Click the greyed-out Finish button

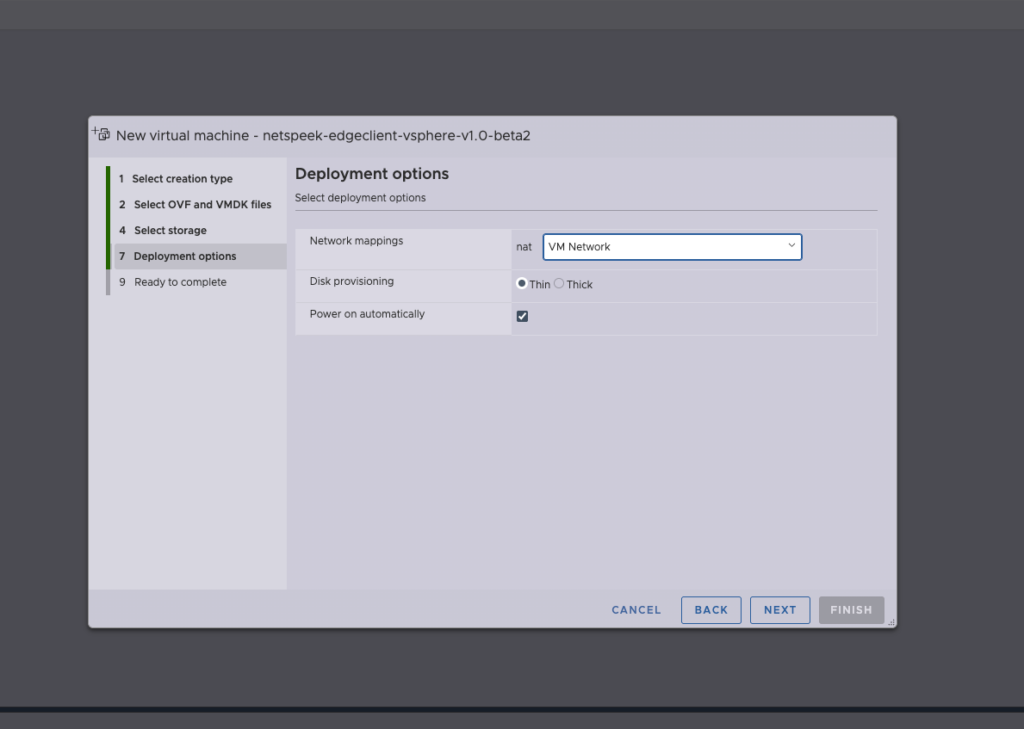point(851,610)
